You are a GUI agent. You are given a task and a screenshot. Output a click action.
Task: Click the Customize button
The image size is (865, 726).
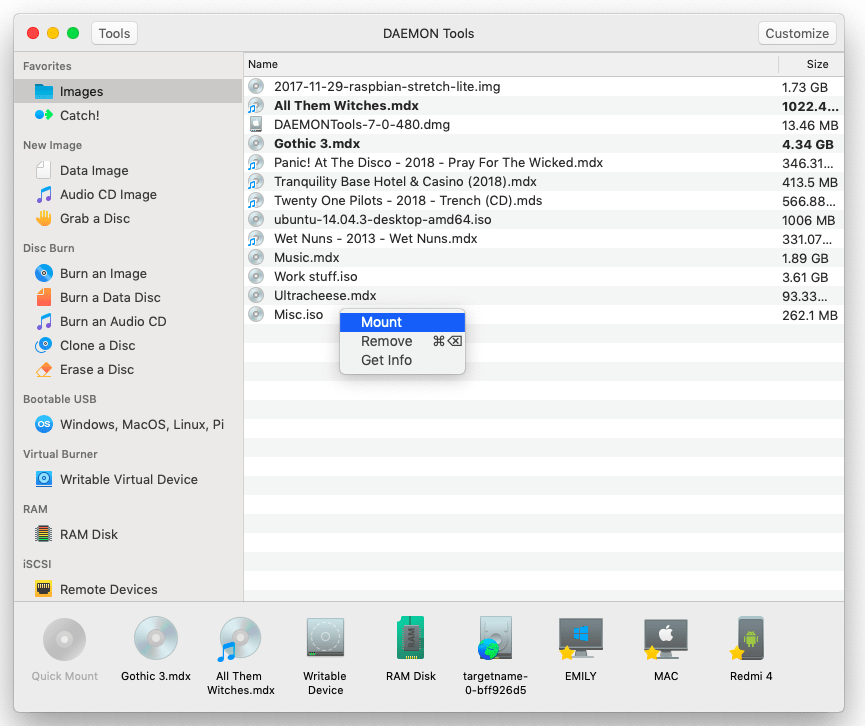click(797, 32)
